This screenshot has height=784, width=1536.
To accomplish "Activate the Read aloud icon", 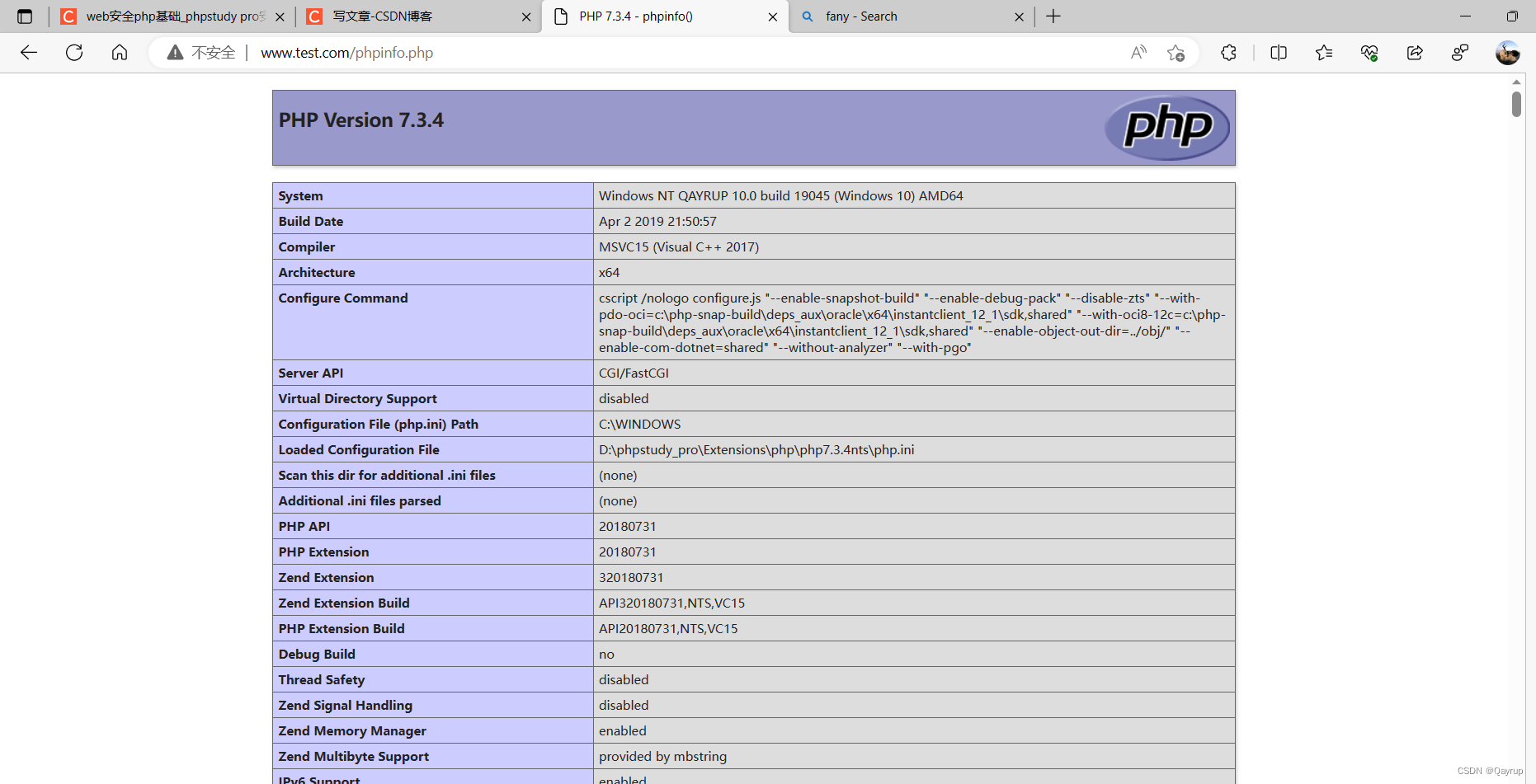I will coord(1138,53).
